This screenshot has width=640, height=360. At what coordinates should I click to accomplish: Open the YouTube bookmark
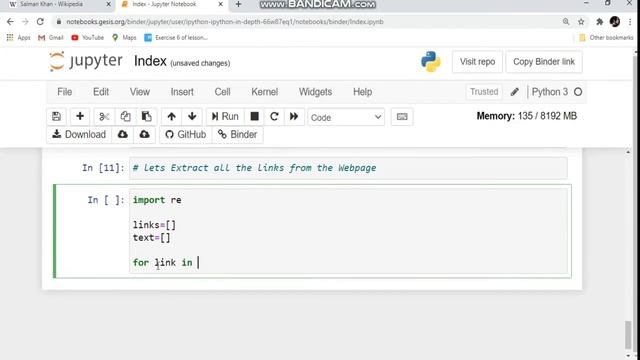click(x=87, y=38)
